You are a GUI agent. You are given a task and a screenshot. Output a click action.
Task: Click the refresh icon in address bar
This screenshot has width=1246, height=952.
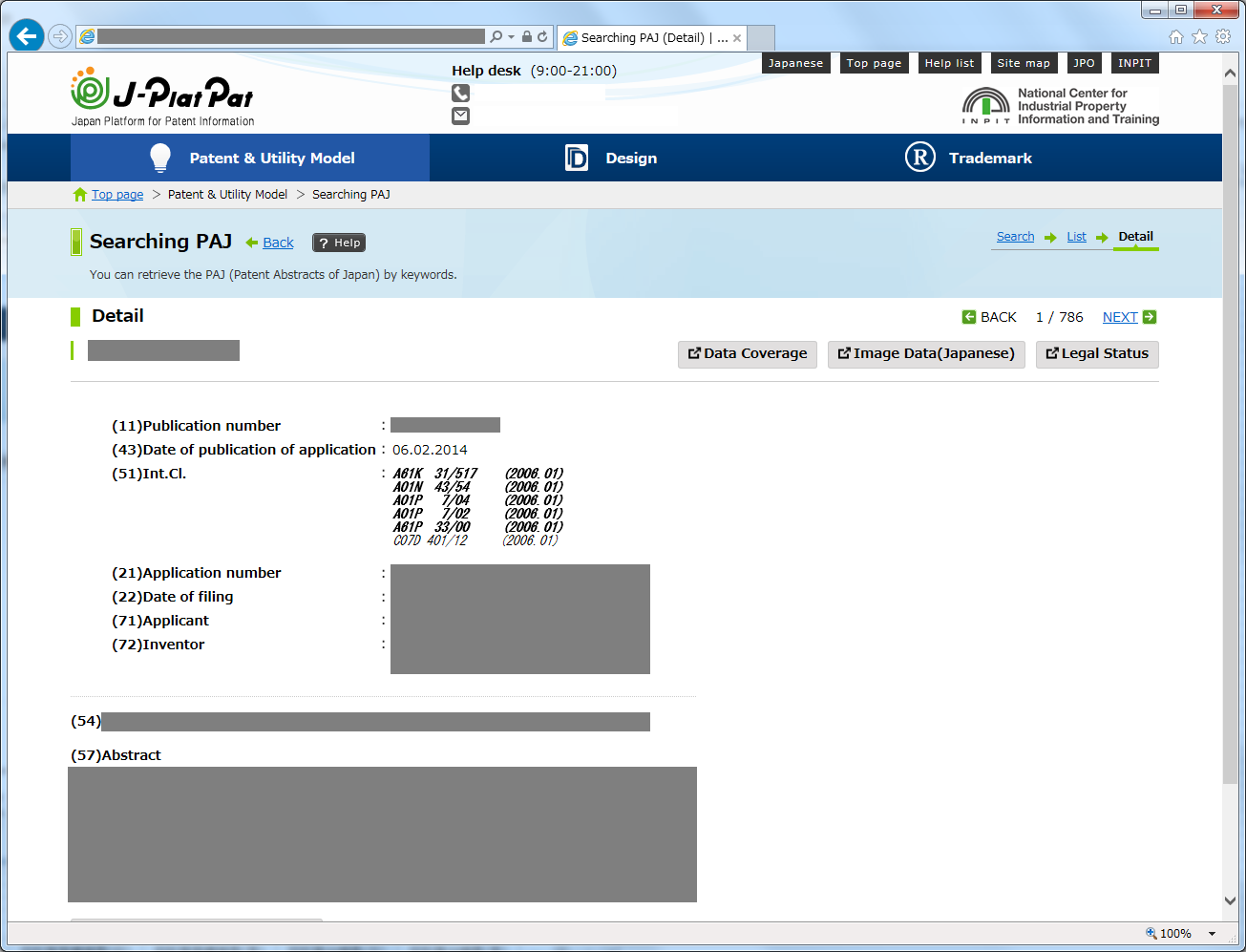click(542, 37)
